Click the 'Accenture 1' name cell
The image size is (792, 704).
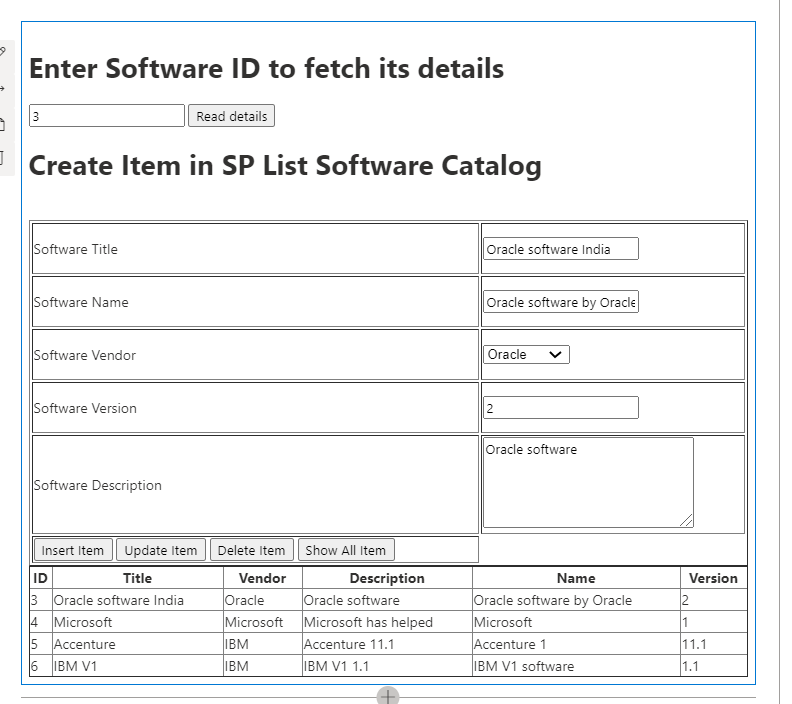576,644
